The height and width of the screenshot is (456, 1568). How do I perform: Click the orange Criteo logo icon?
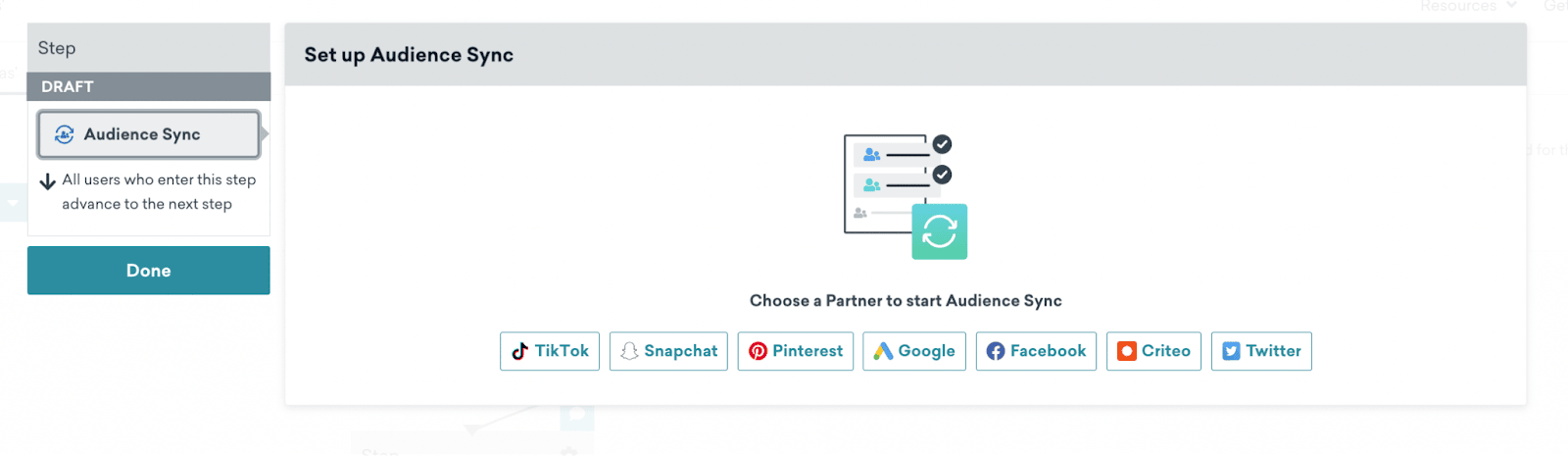point(1126,351)
